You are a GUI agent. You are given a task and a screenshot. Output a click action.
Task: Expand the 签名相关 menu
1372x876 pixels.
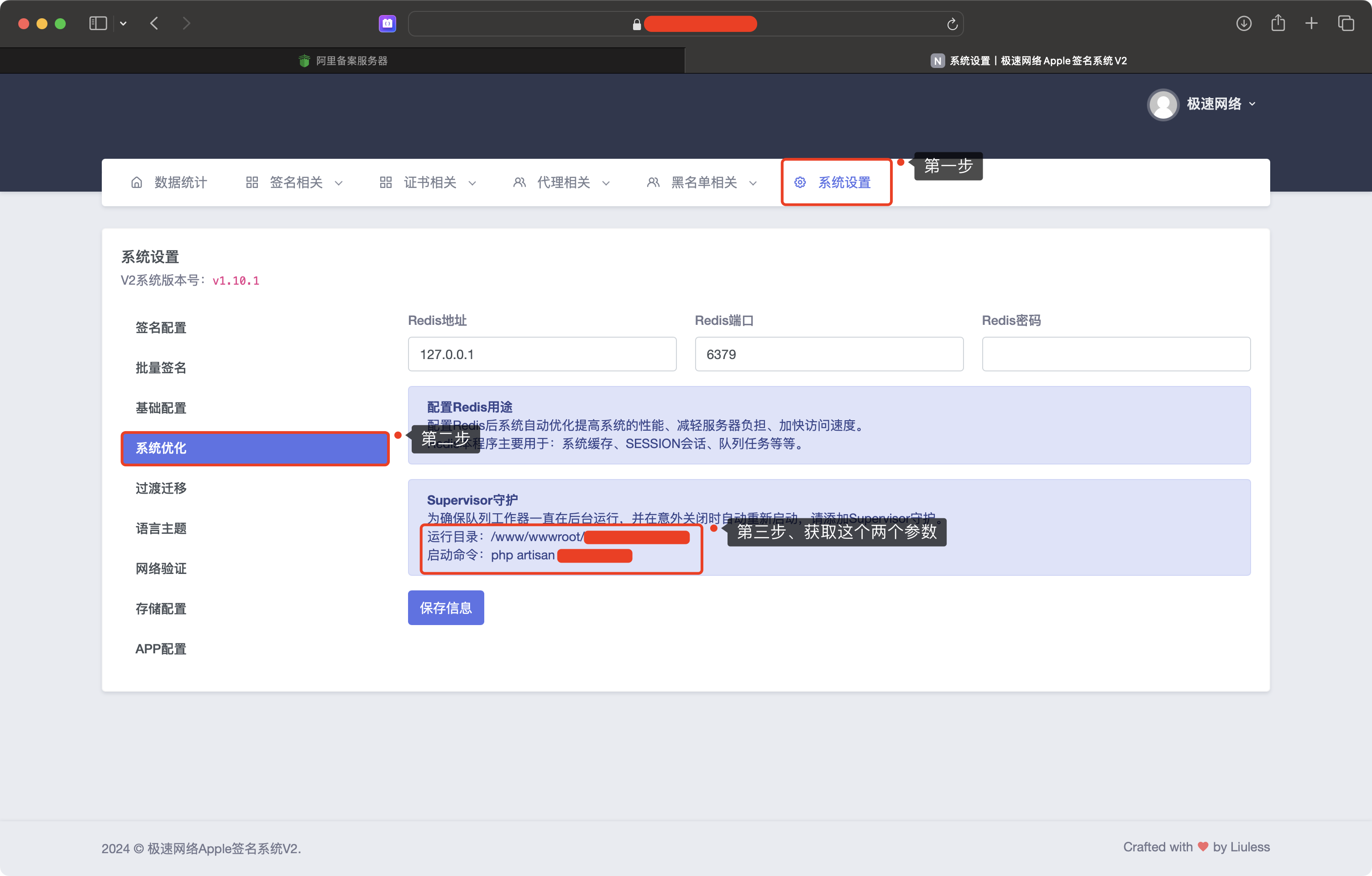[294, 182]
